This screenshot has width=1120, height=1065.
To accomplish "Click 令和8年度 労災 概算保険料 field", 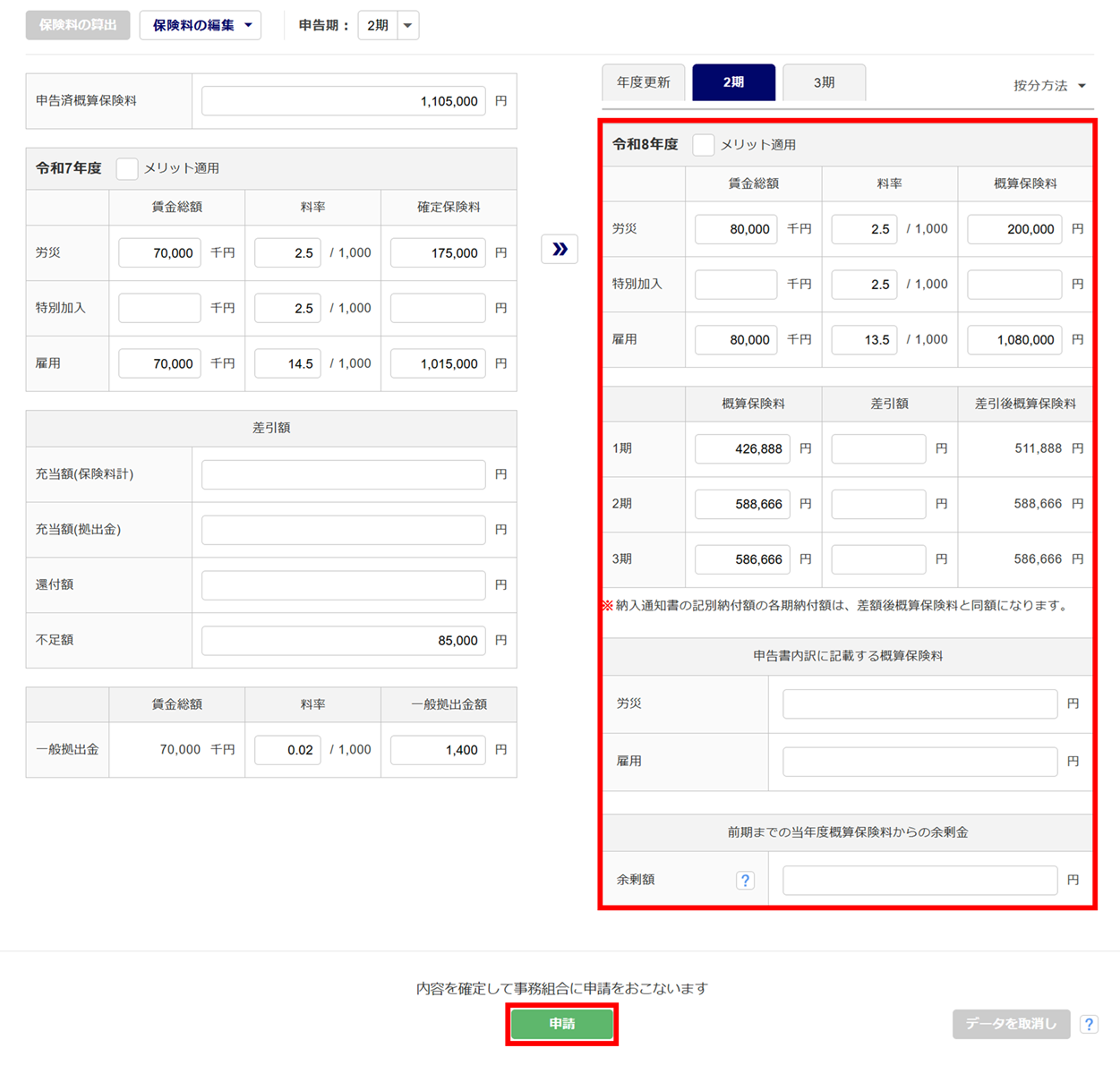I will pyautogui.click(x=1014, y=229).
